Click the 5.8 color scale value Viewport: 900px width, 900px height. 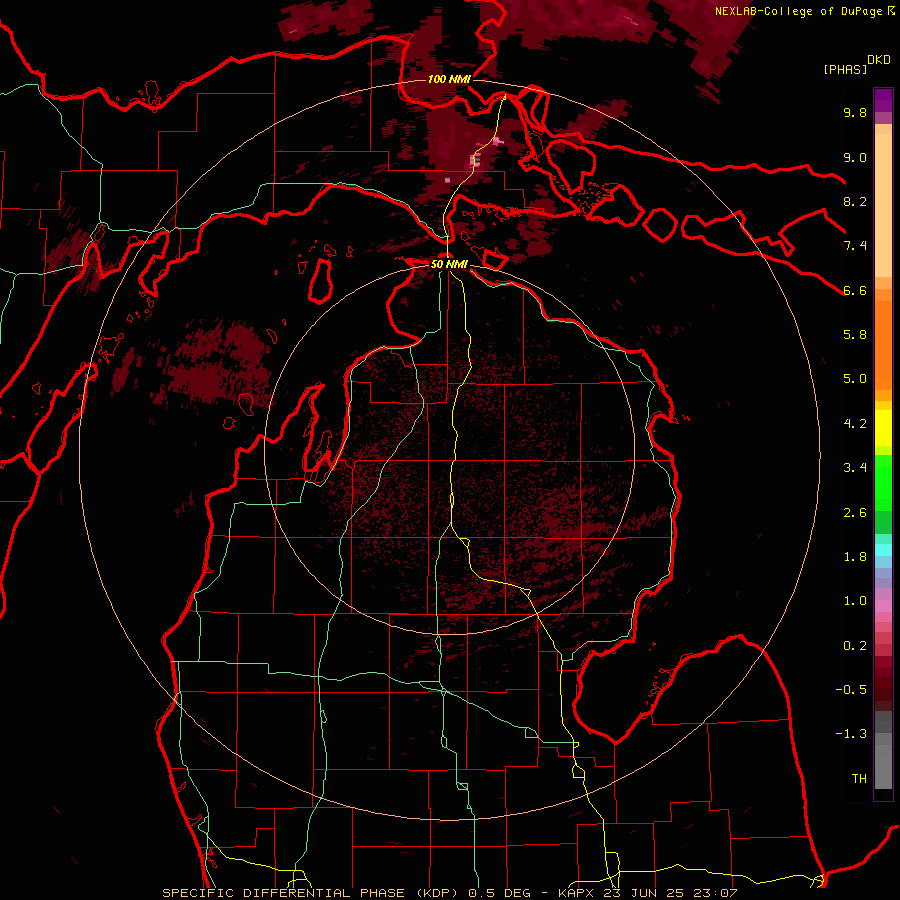tap(855, 335)
